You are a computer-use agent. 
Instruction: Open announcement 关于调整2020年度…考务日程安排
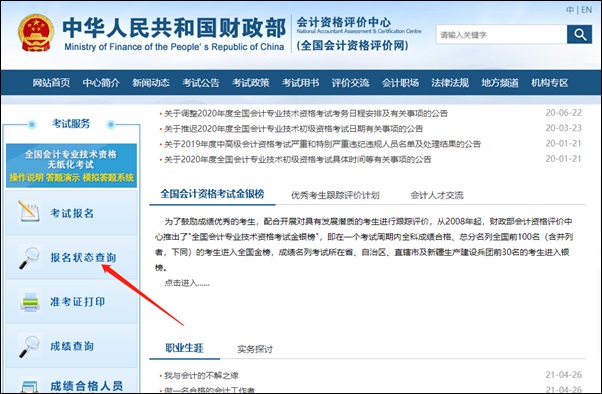click(x=306, y=113)
